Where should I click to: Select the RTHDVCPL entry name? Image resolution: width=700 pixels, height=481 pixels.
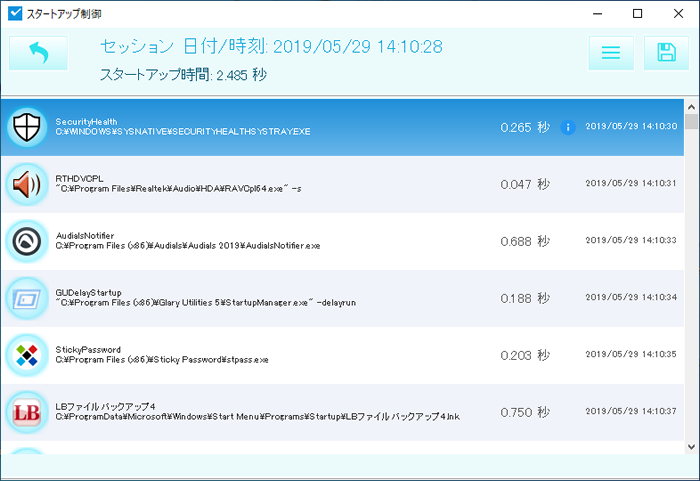click(x=79, y=179)
